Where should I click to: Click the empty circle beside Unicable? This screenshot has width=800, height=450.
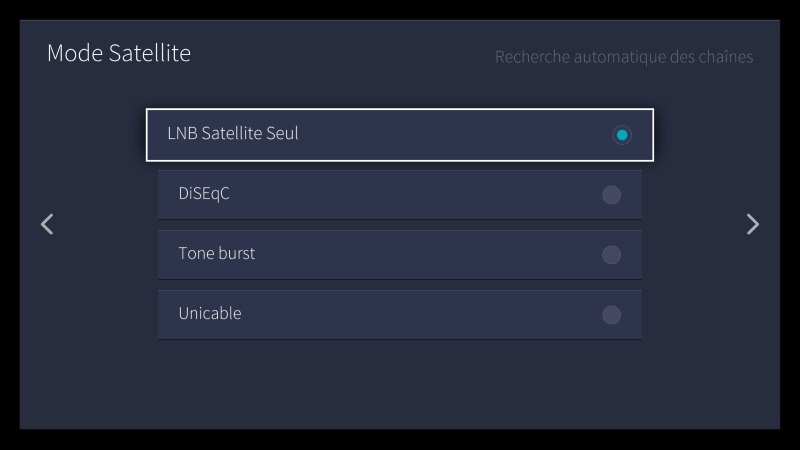[x=611, y=315]
